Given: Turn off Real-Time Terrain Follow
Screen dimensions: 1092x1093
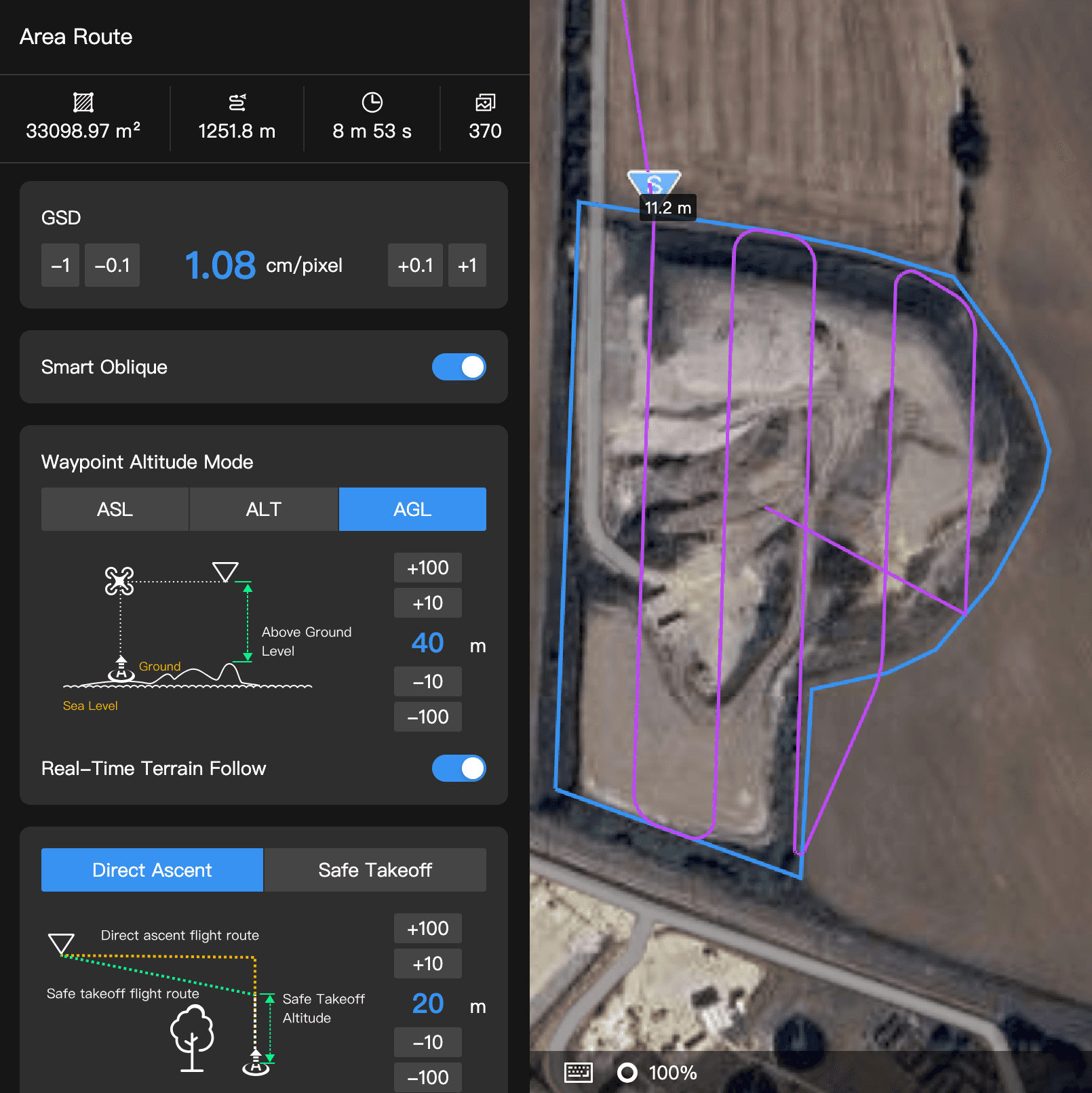Looking at the screenshot, I should (x=459, y=768).
